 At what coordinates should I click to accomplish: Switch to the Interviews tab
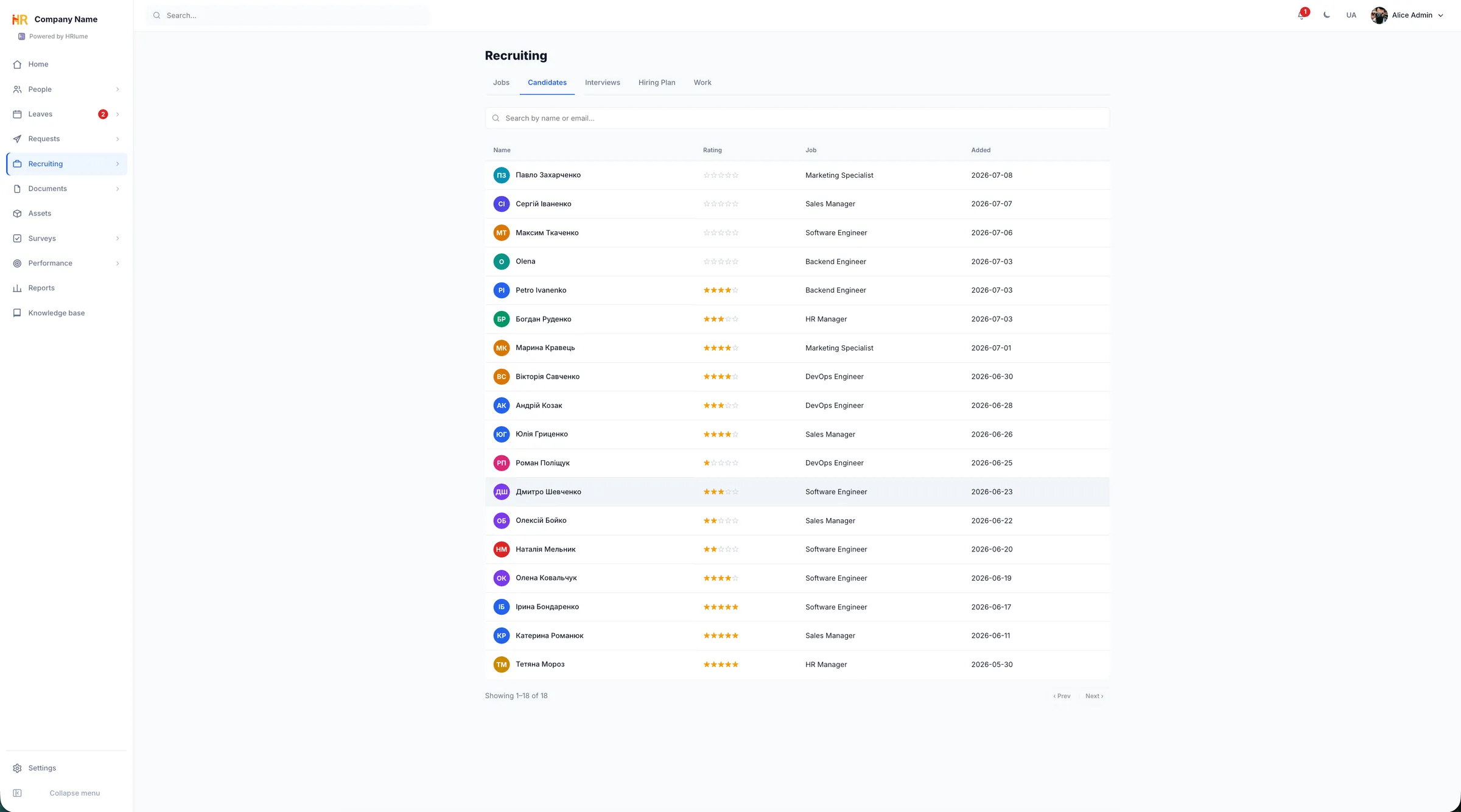(602, 83)
